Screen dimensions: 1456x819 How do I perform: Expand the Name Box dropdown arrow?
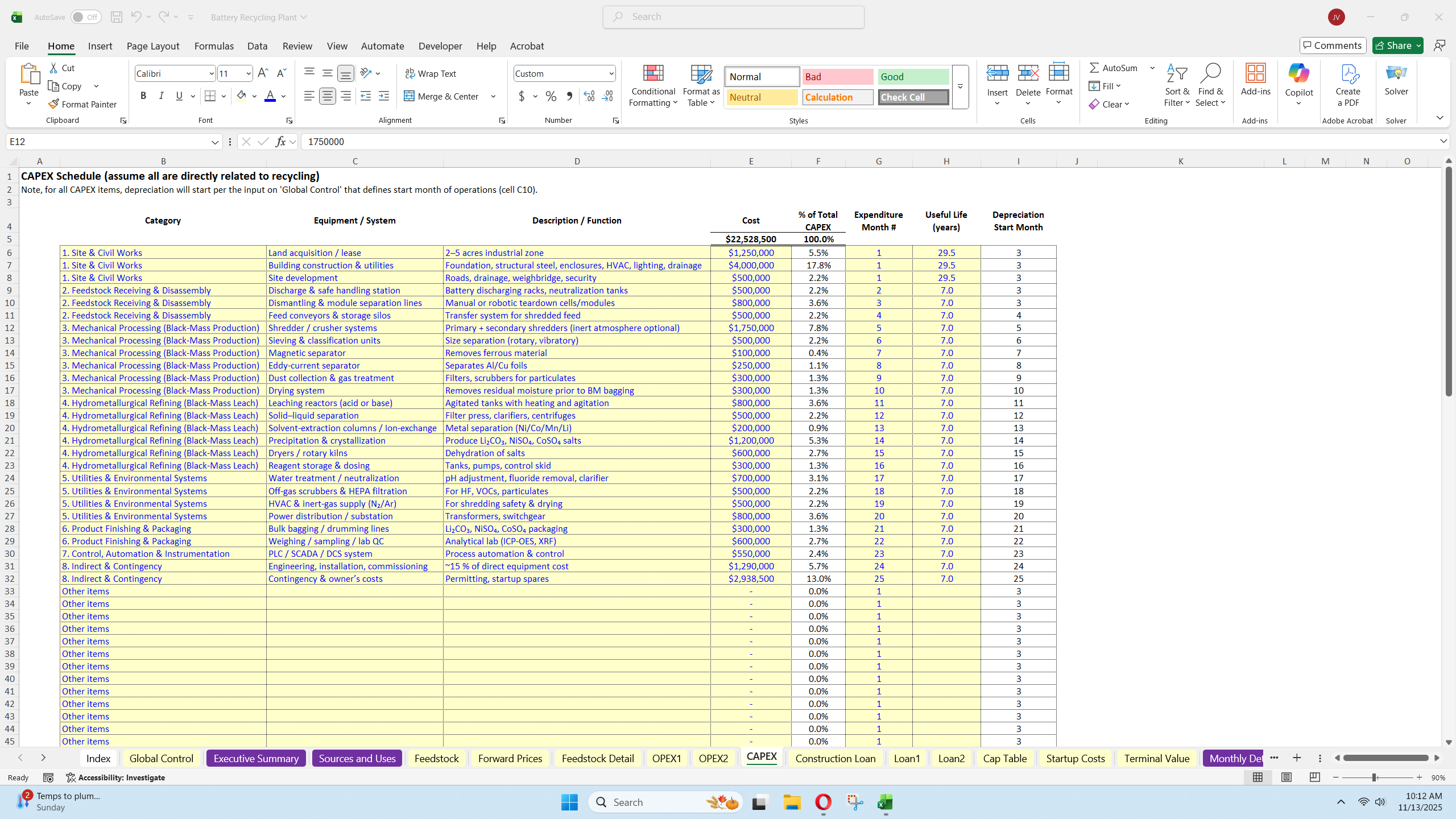click(215, 142)
